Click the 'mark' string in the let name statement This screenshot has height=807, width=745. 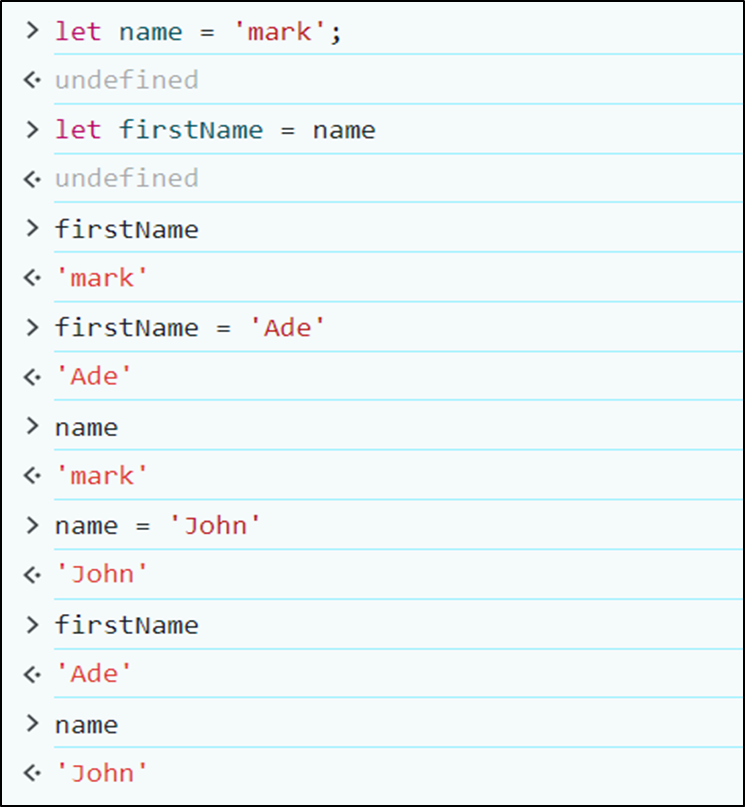[x=281, y=31]
